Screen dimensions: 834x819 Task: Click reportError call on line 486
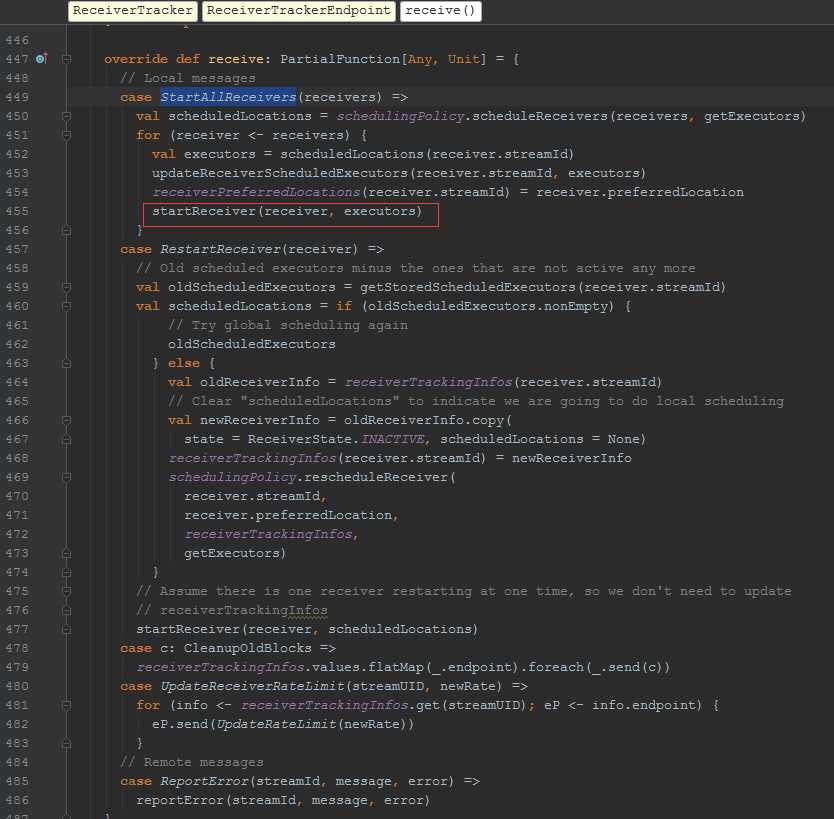pos(180,800)
